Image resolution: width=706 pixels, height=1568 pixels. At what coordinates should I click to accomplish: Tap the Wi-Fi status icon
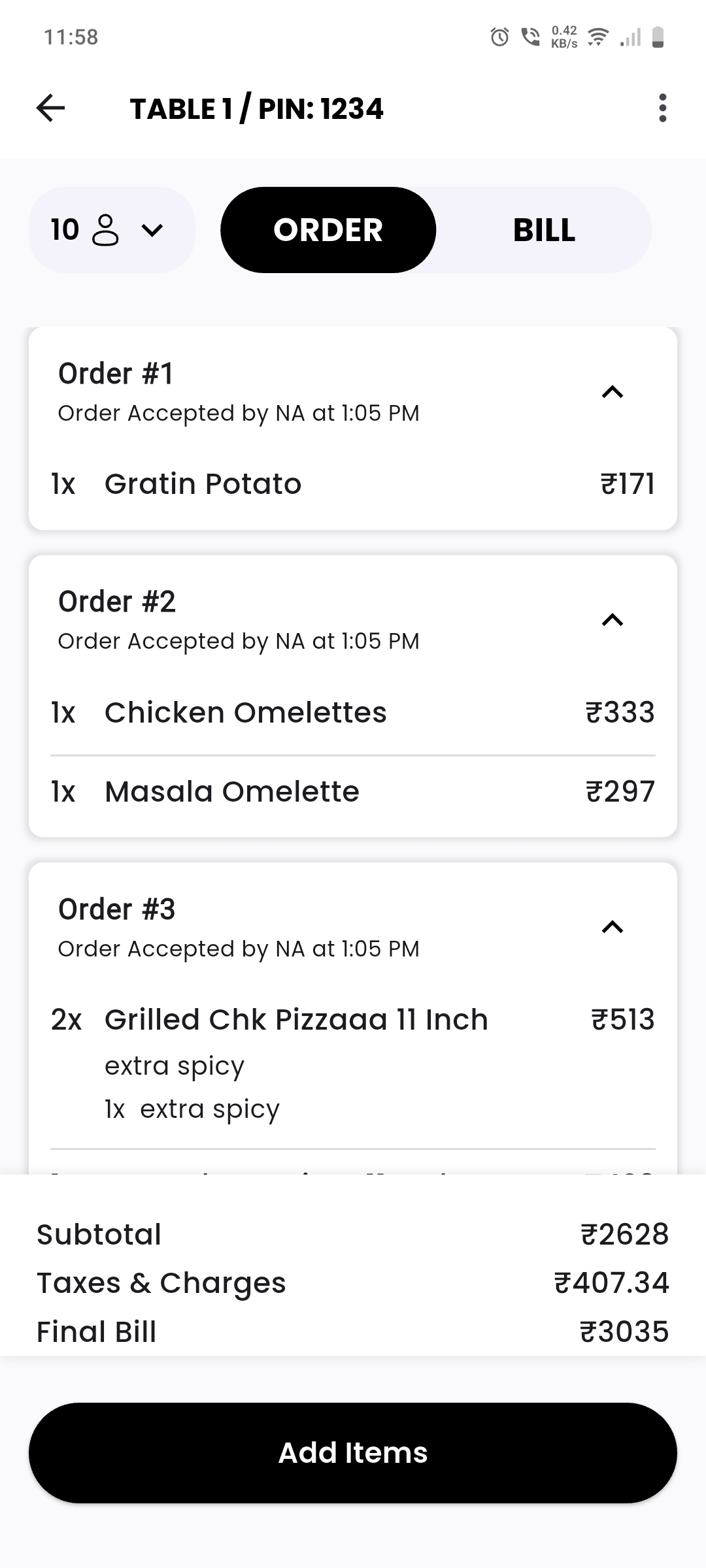pos(597,37)
